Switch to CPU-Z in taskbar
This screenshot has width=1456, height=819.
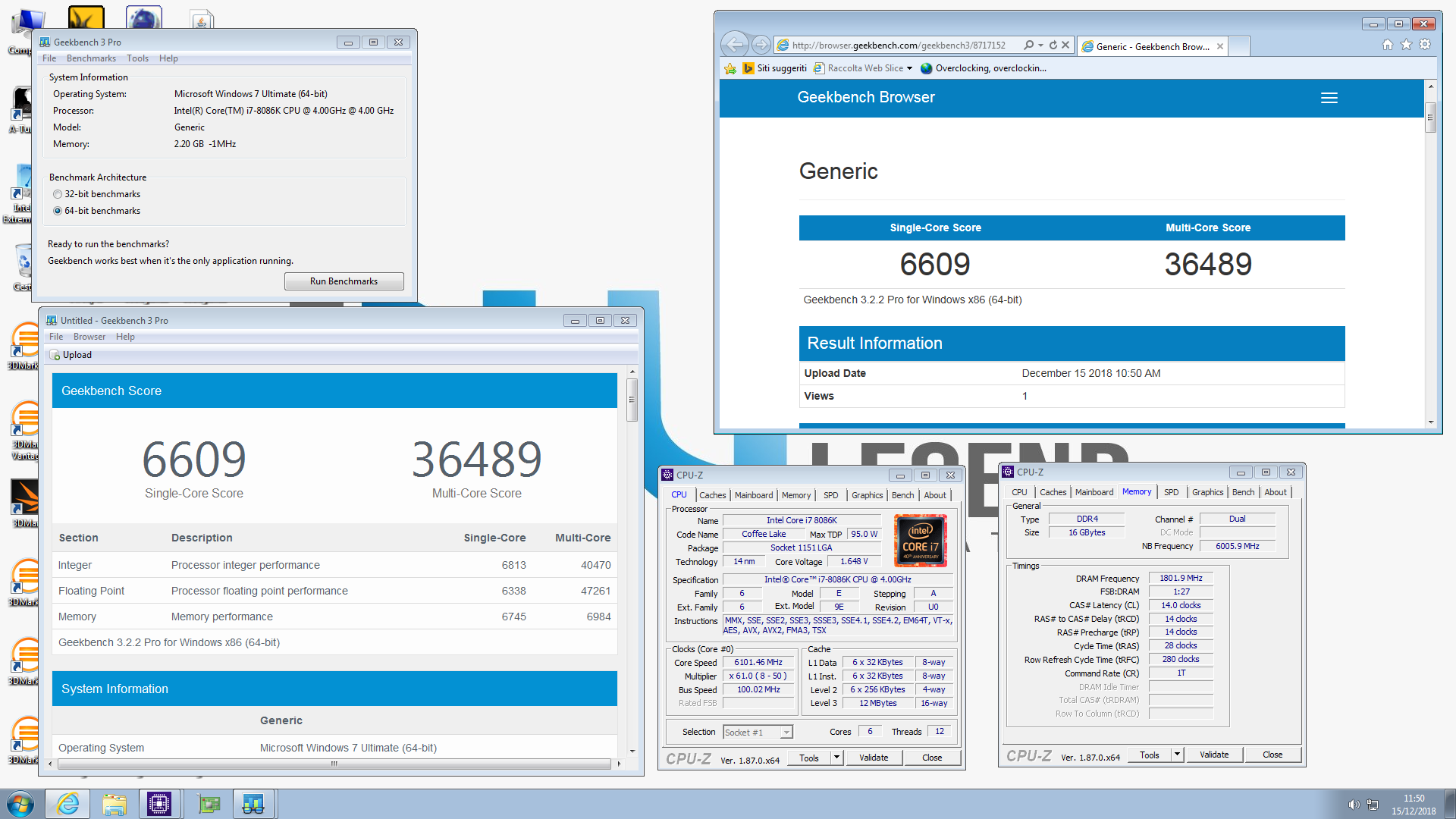[x=159, y=804]
